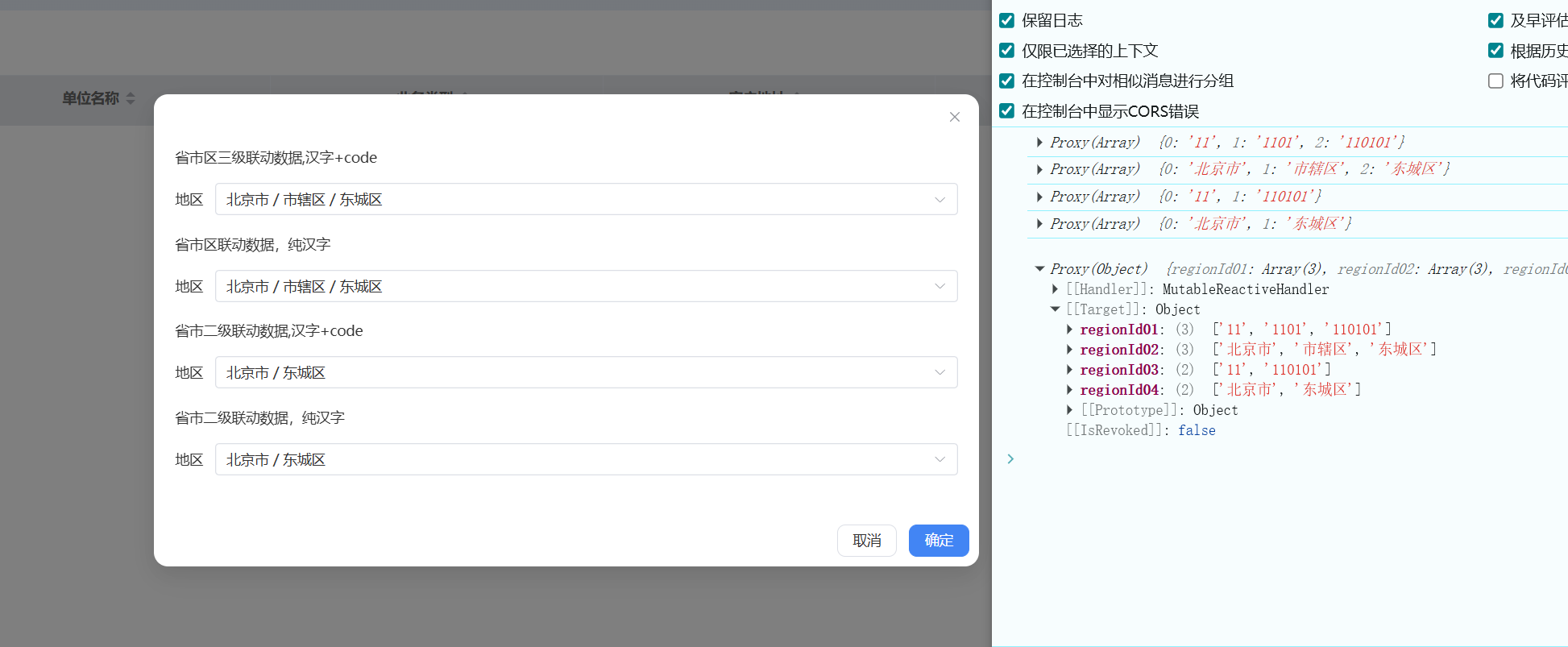Screen dimensions: 1568x647
Task: Expand the [[Prototype]] Object node
Action: click(x=1069, y=410)
